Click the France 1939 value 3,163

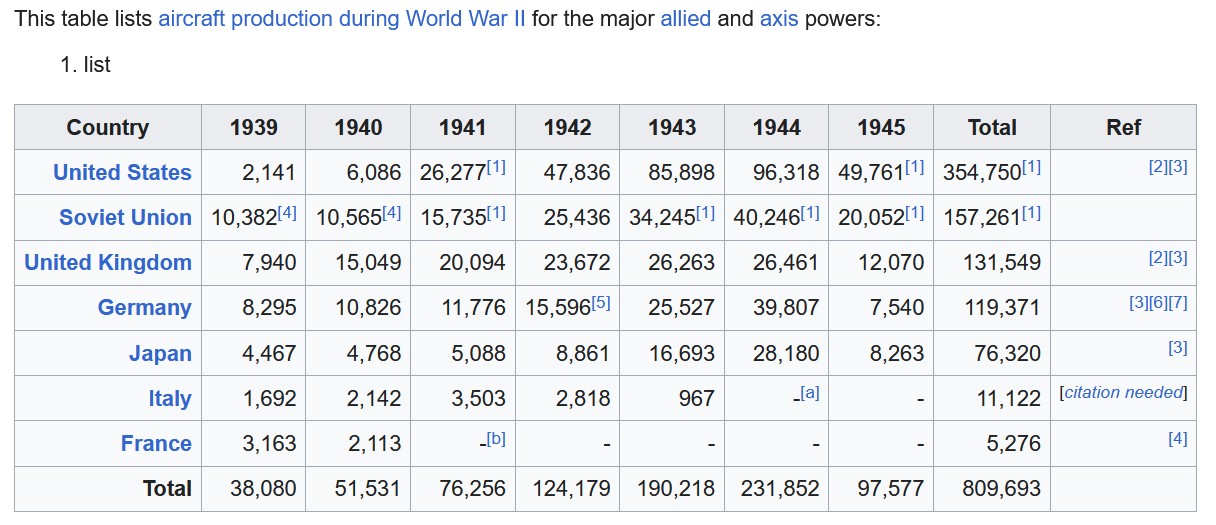pos(269,443)
